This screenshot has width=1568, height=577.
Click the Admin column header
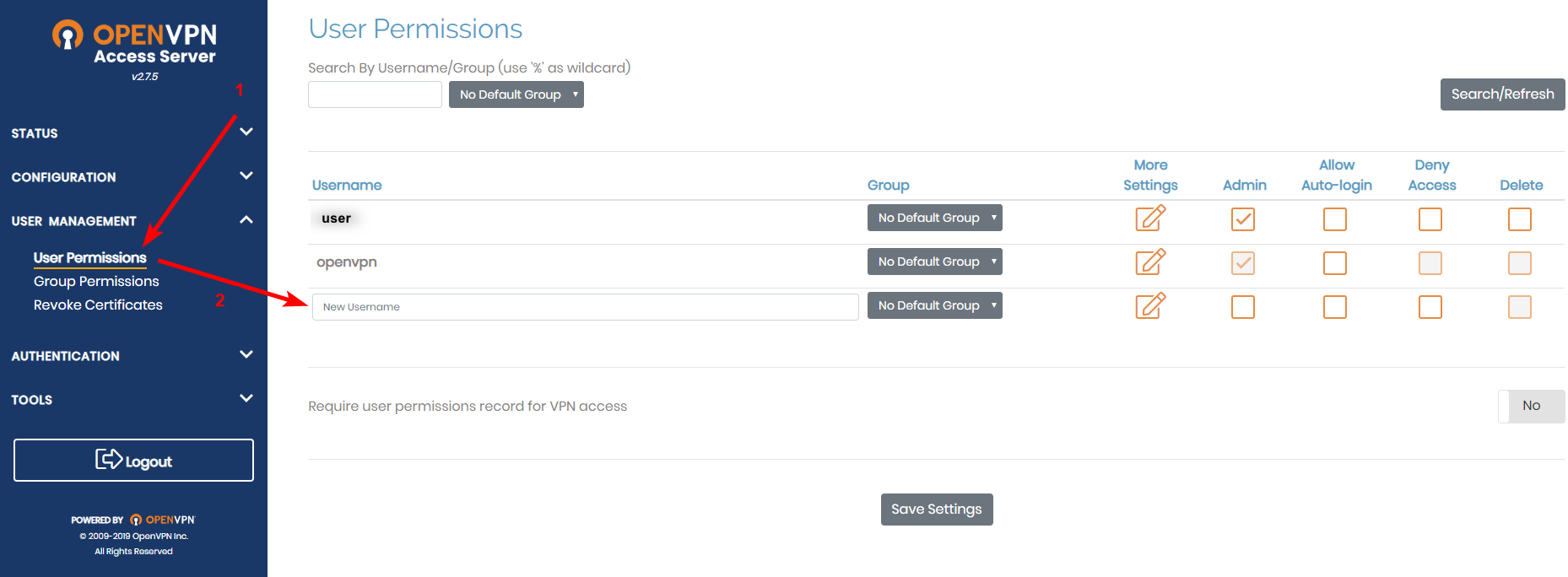pyautogui.click(x=1245, y=186)
